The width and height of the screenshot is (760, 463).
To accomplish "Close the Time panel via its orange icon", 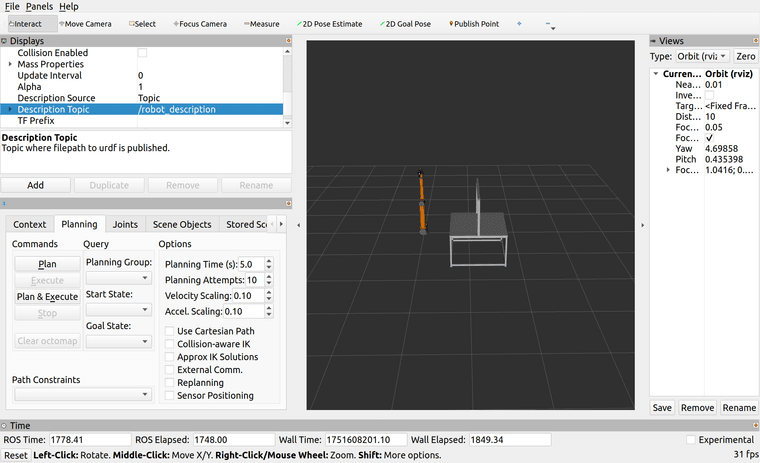I will click(x=756, y=425).
